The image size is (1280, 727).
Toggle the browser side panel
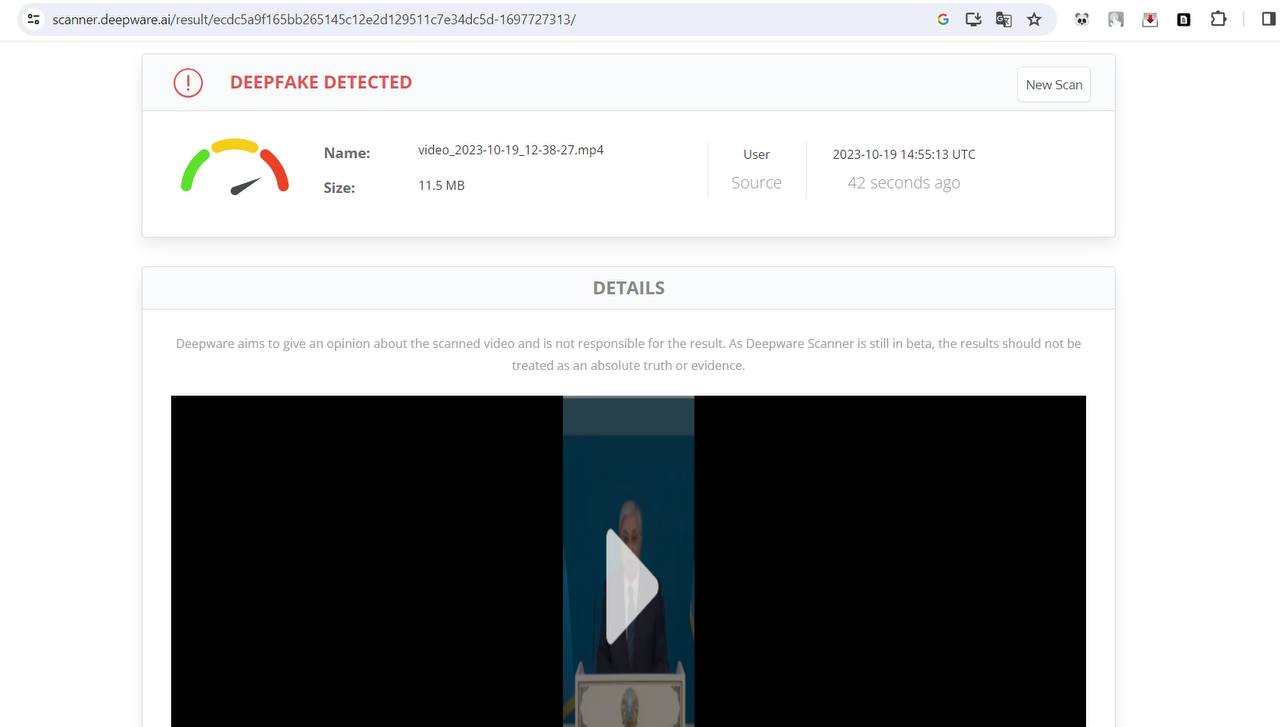point(1270,19)
